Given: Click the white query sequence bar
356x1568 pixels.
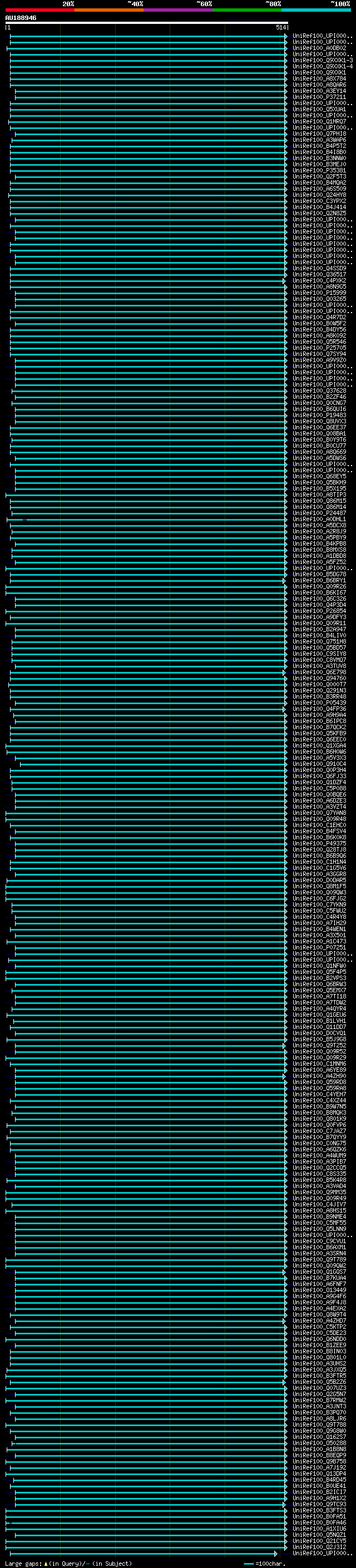Looking at the screenshot, I should pos(147,22).
